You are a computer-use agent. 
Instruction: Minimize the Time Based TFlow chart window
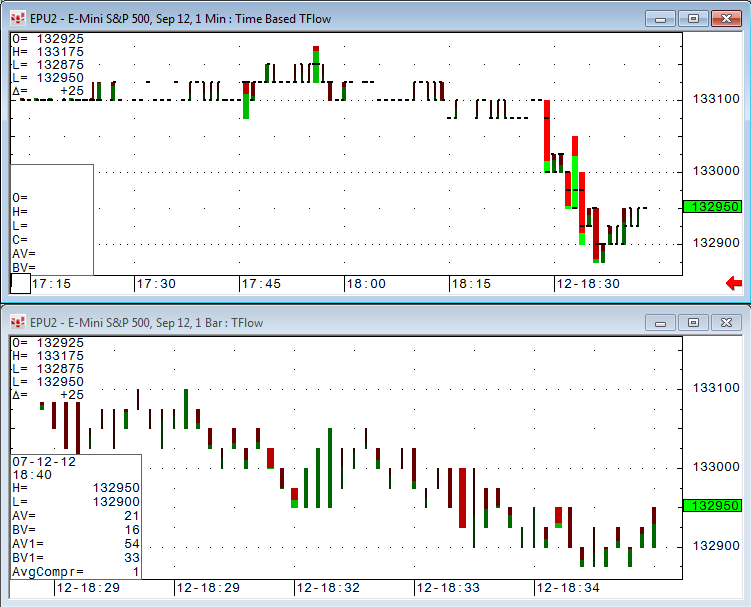pyautogui.click(x=660, y=18)
